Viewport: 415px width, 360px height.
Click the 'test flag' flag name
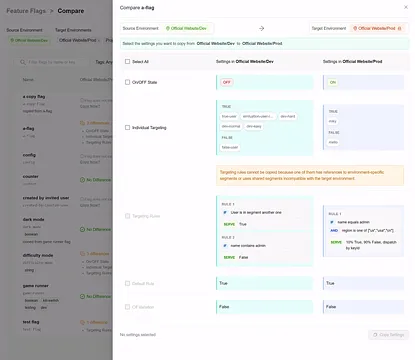click(x=31, y=322)
